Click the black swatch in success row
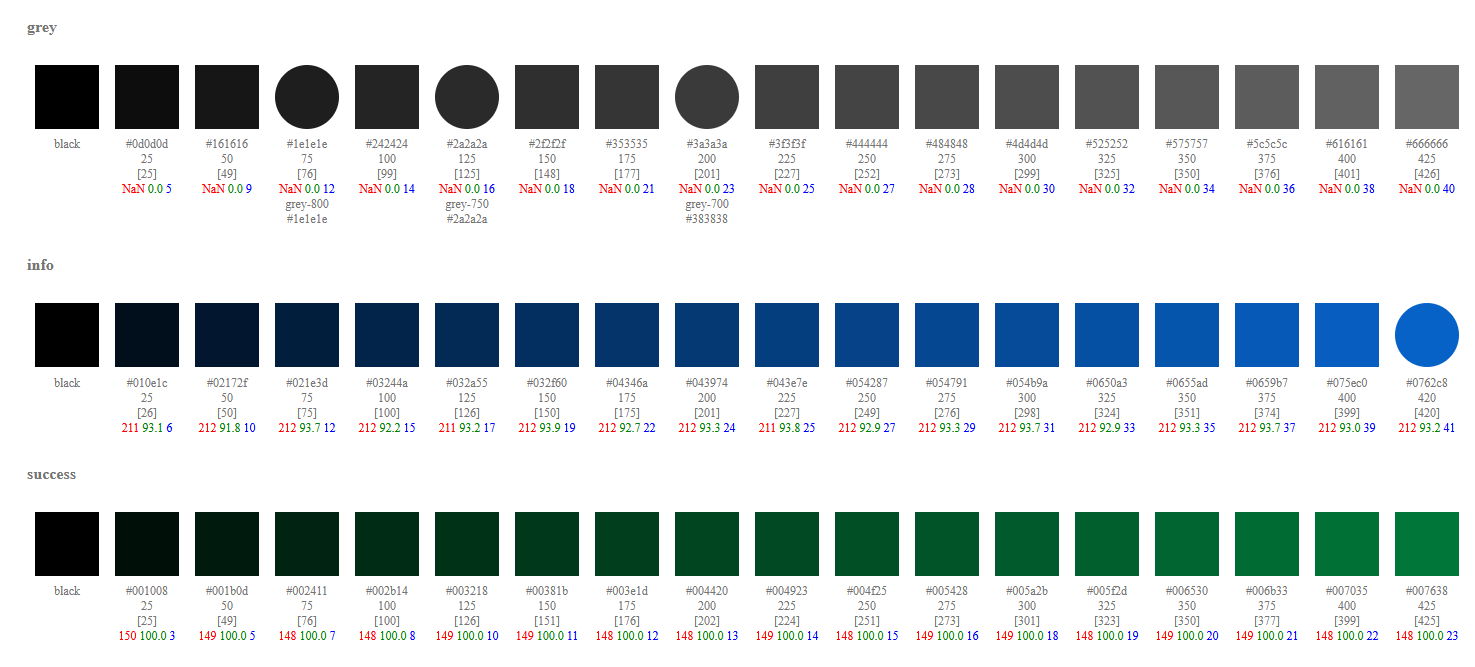1475x667 pixels. coord(67,544)
